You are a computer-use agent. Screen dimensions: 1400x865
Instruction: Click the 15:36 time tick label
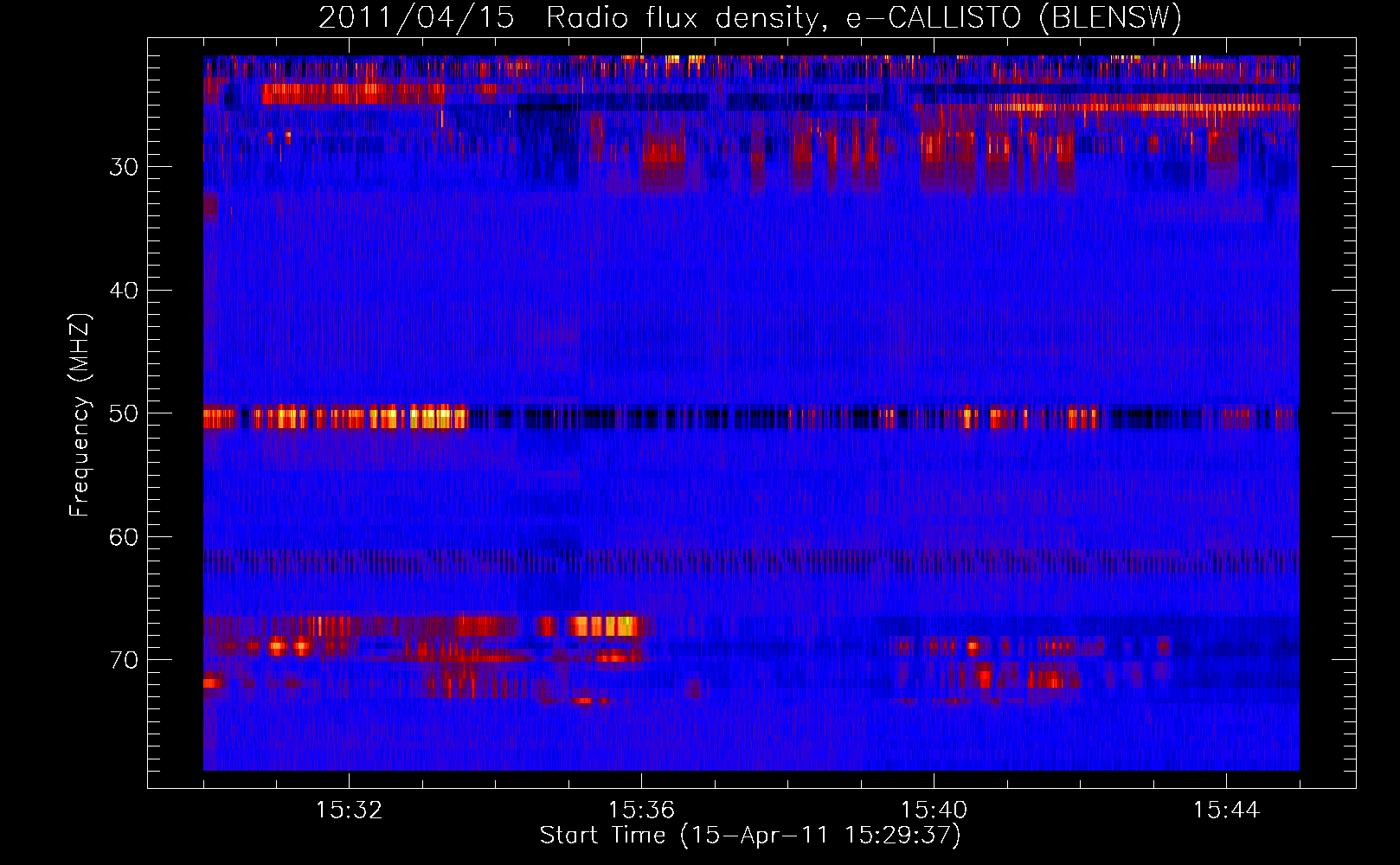point(641,811)
